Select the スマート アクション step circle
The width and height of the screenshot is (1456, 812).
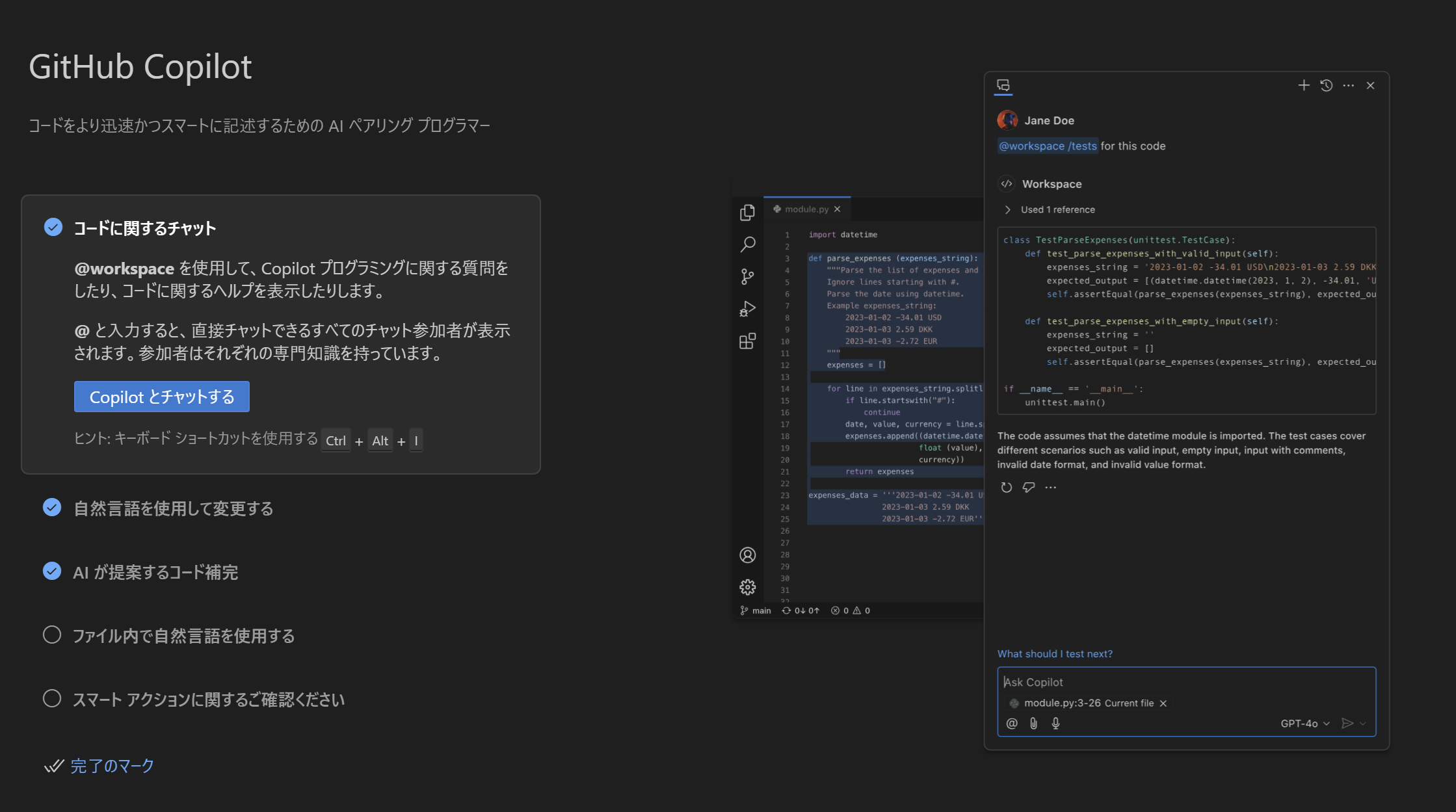tap(52, 698)
